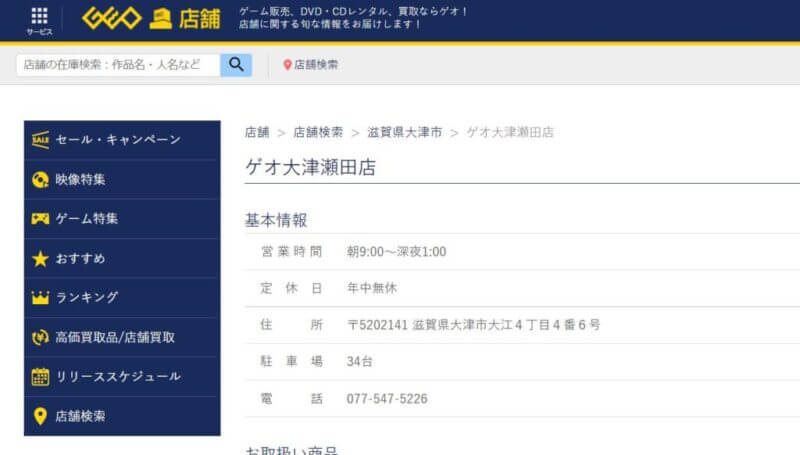Click the 定休日 row label

pyautogui.click(x=292, y=288)
